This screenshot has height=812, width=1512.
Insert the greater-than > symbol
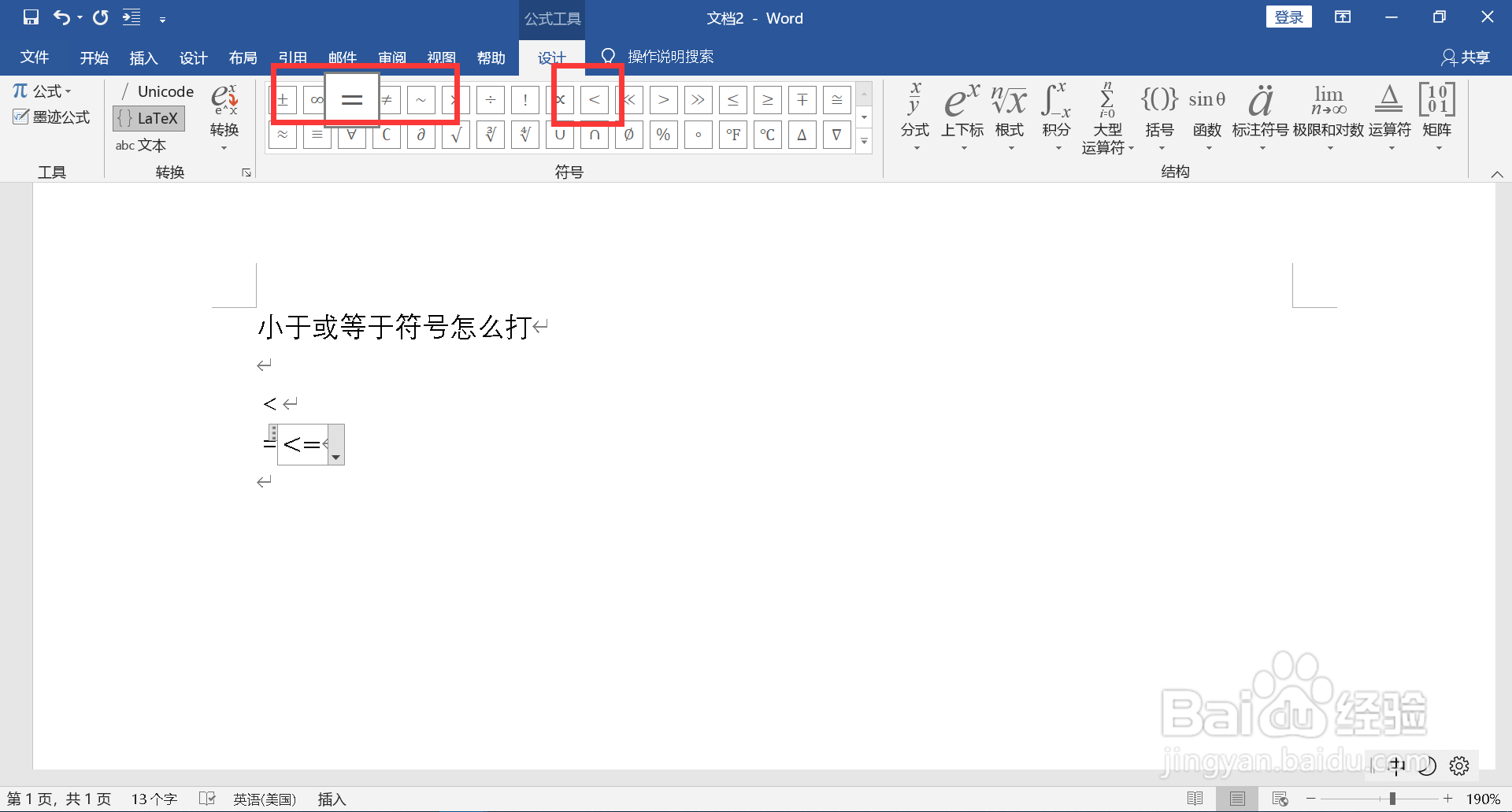tap(664, 100)
